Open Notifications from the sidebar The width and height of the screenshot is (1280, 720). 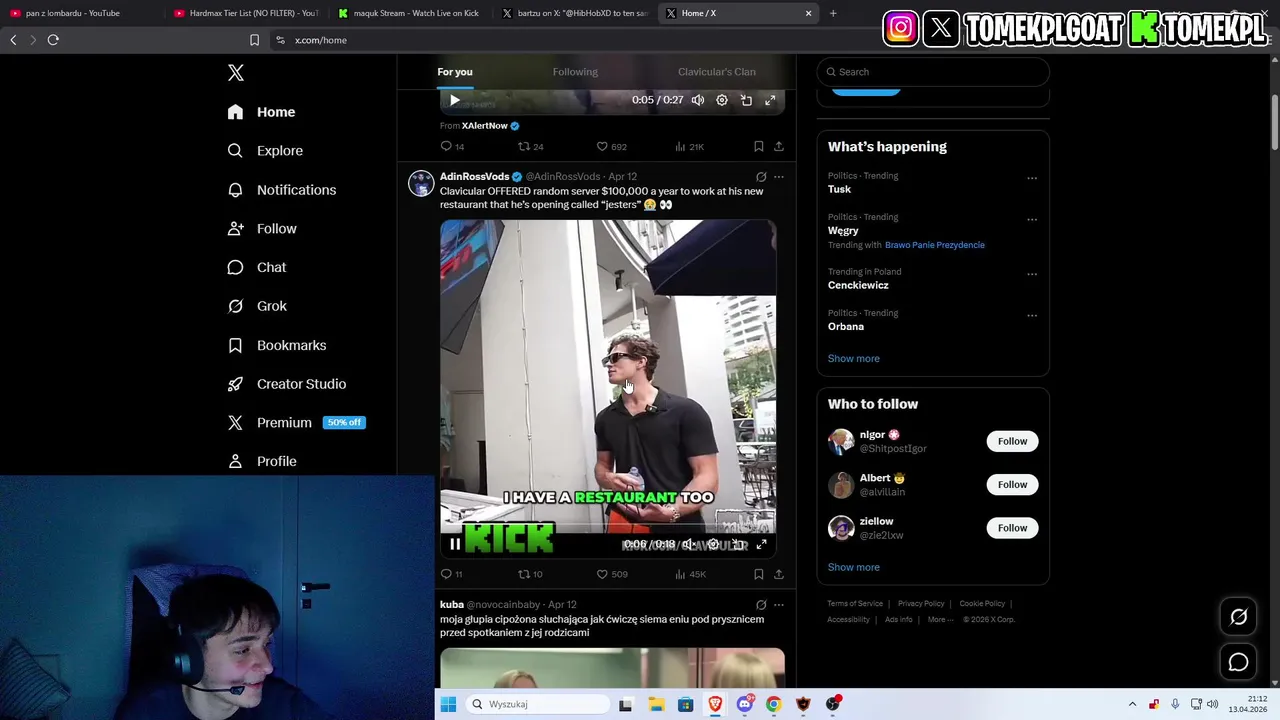[282, 190]
